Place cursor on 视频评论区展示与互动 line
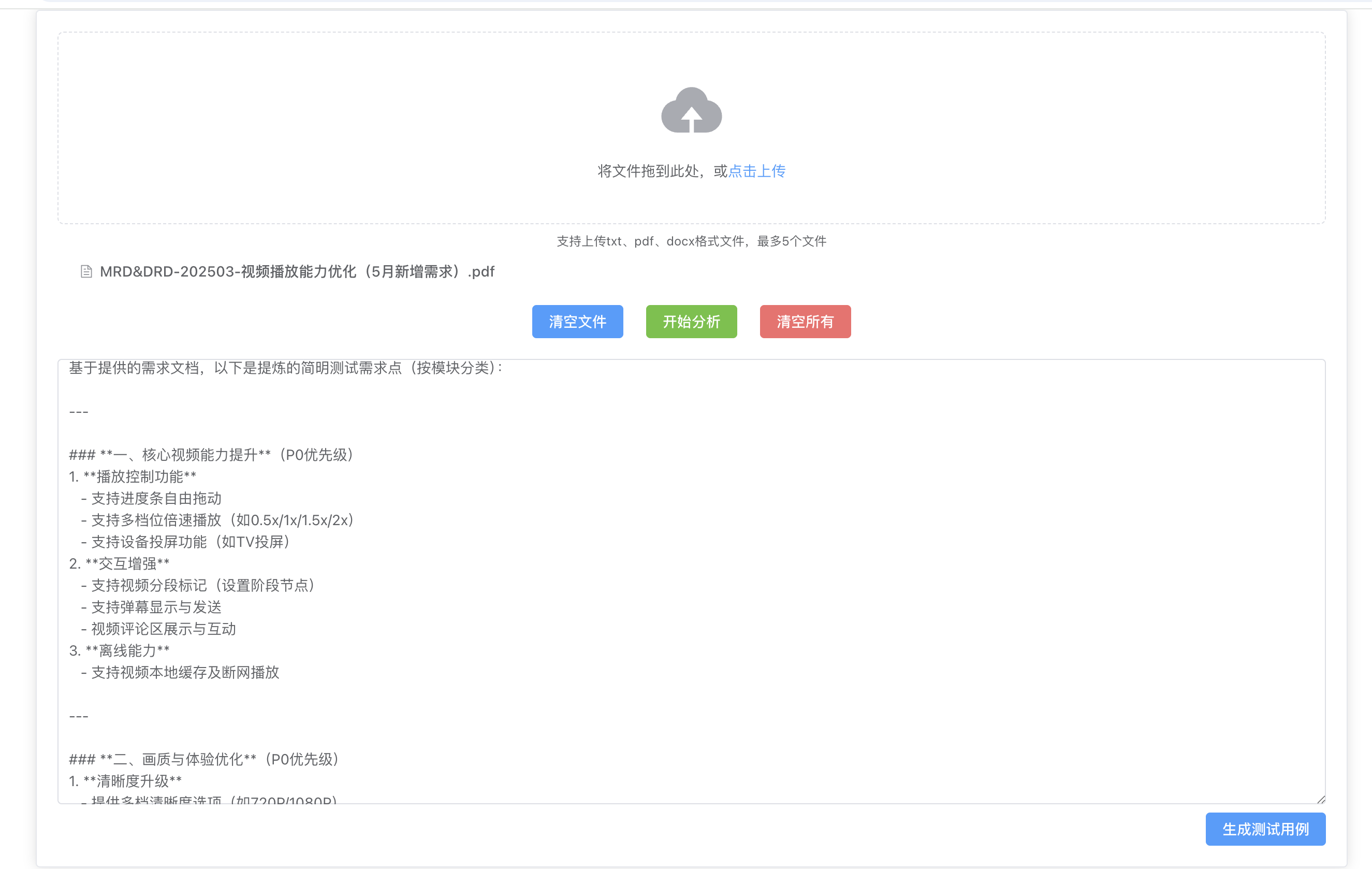Screen dimensions: 1372x869 (164, 629)
